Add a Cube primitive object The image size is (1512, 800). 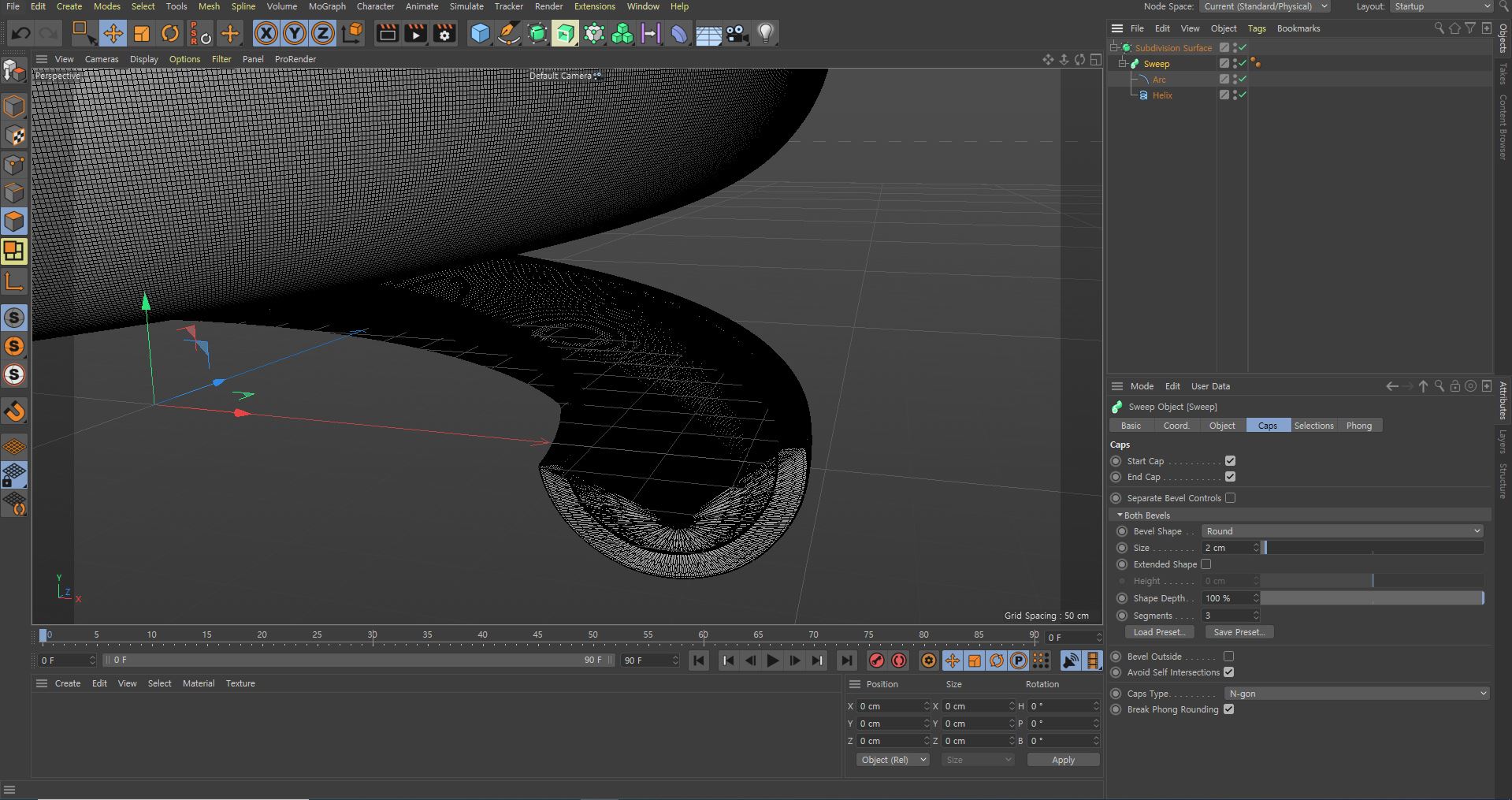[480, 33]
